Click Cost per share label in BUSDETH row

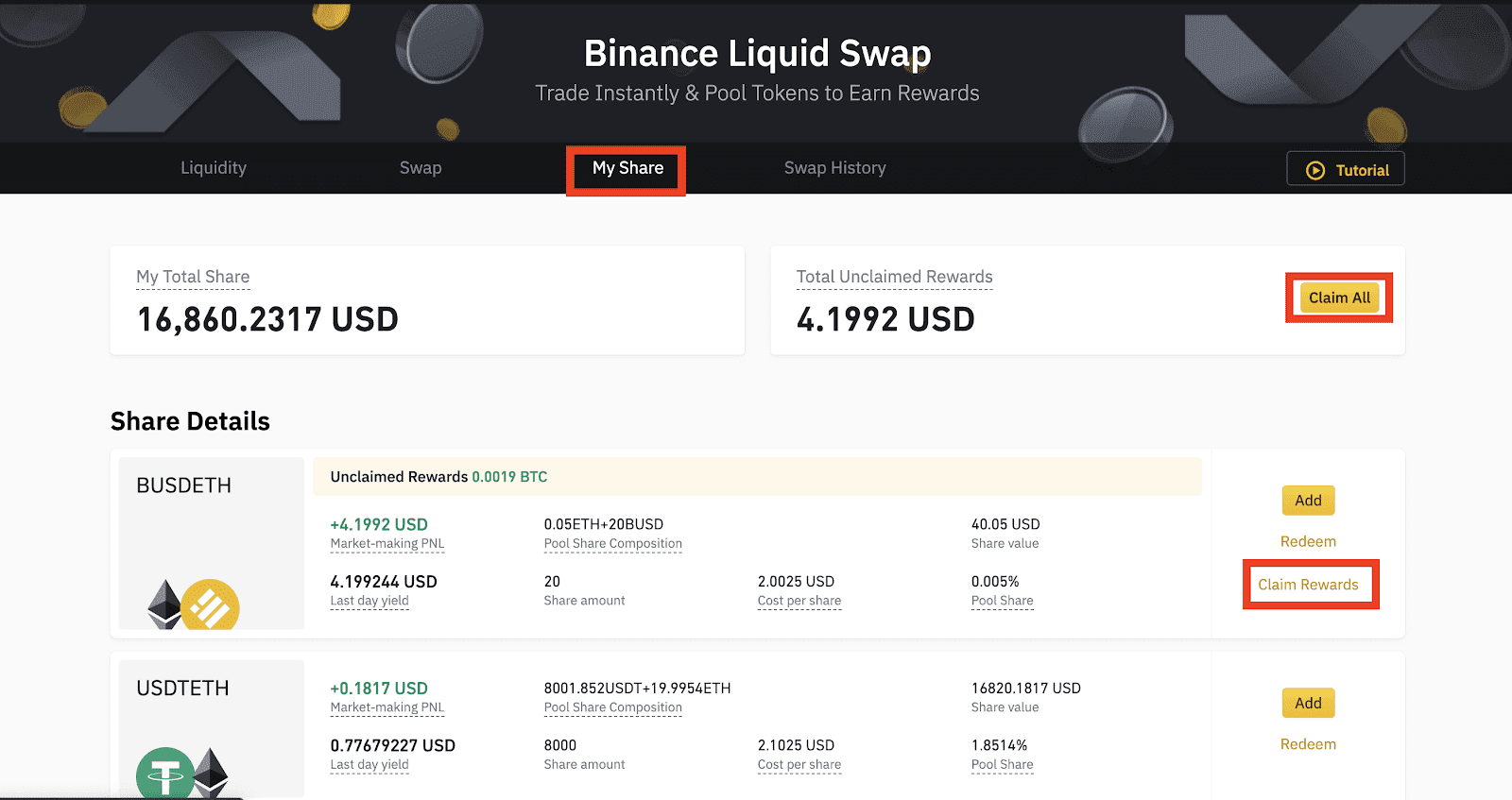[799, 601]
